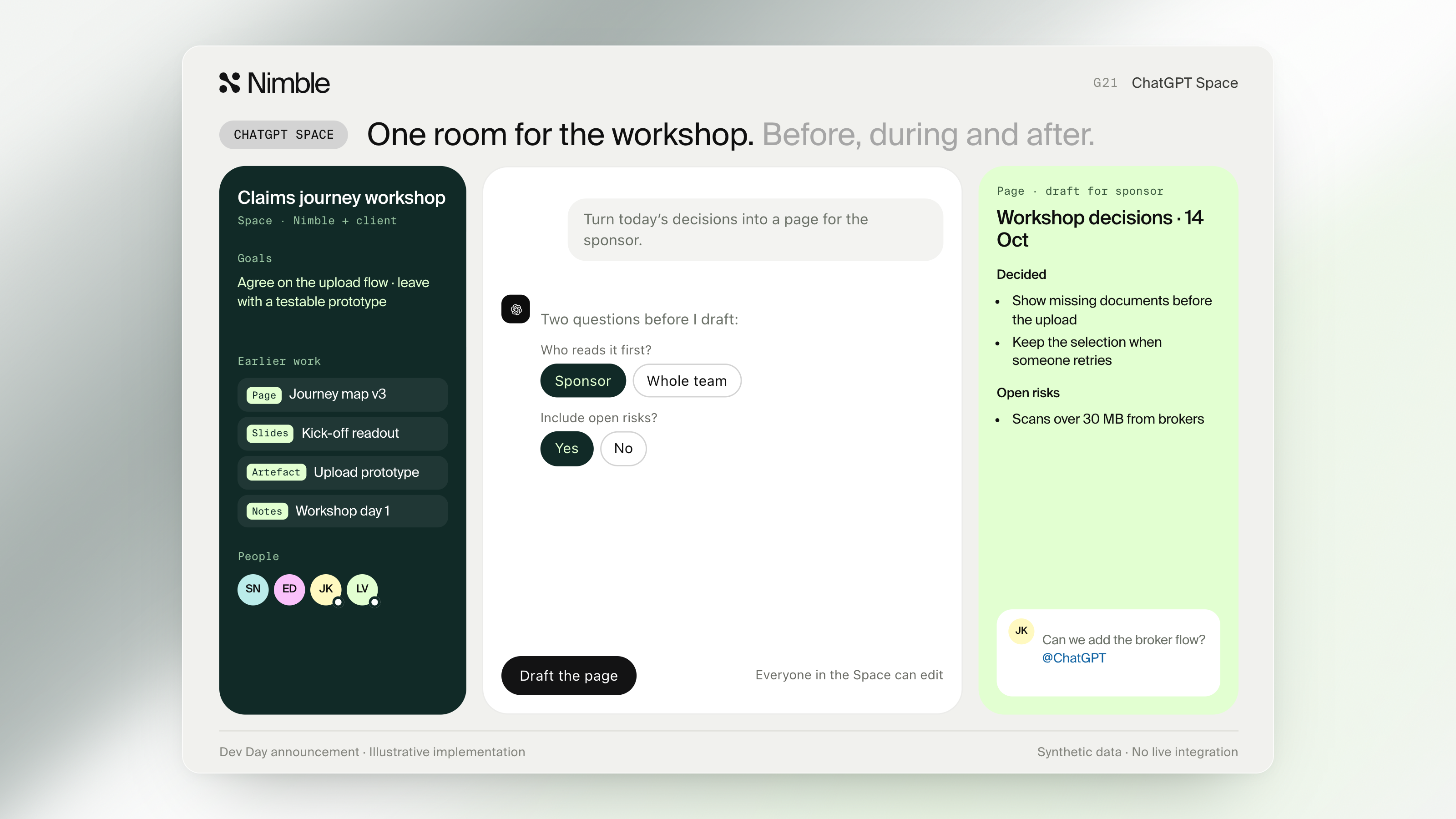This screenshot has height=819, width=1456.
Task: Click 'Keep the selection when someone retries' bullet
Action: pos(1087,352)
